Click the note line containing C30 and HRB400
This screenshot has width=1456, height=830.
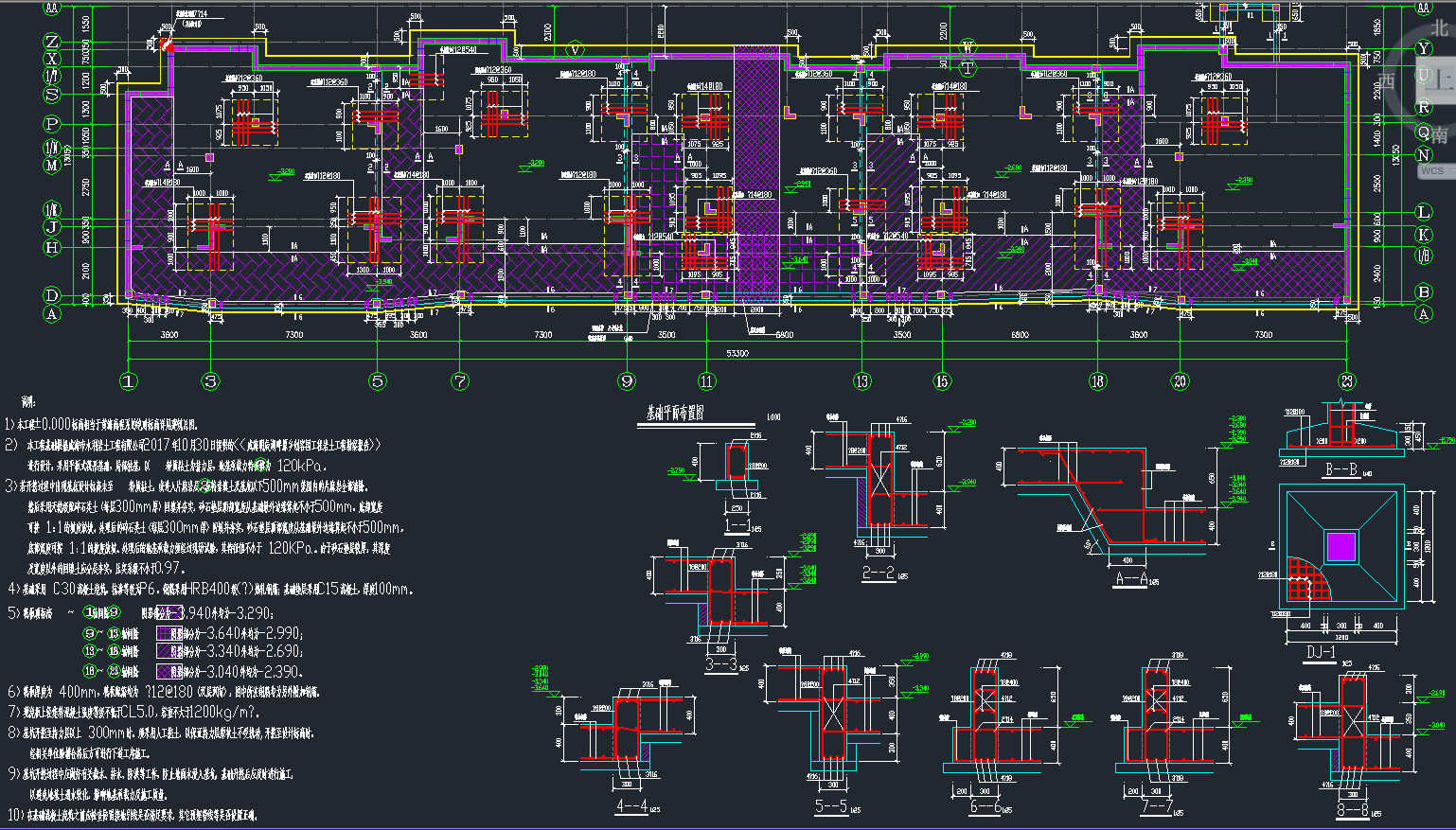click(210, 589)
